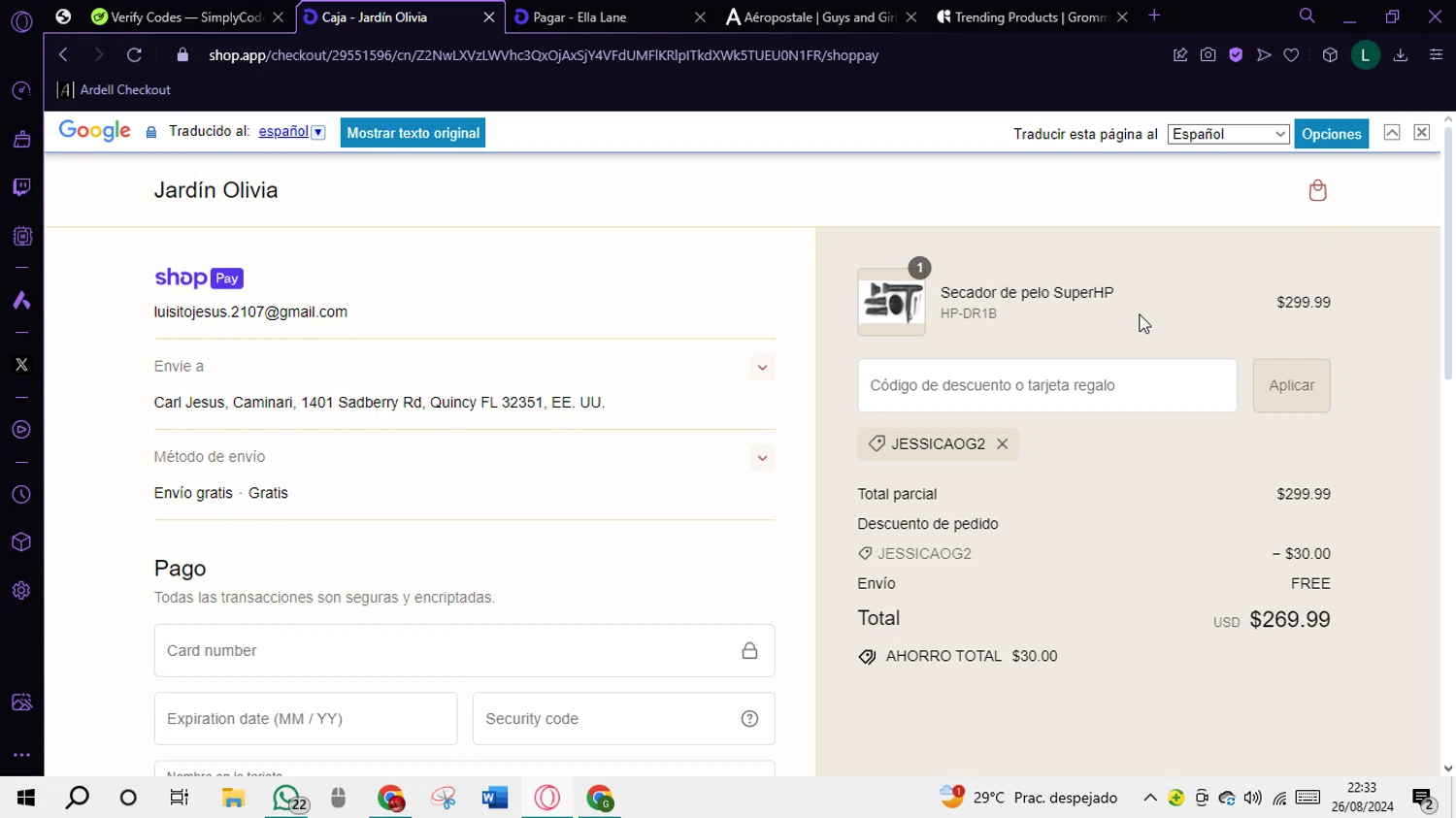Expand the 'Método de envío' section
Viewport: 1456px width, 818px height.
tap(762, 458)
